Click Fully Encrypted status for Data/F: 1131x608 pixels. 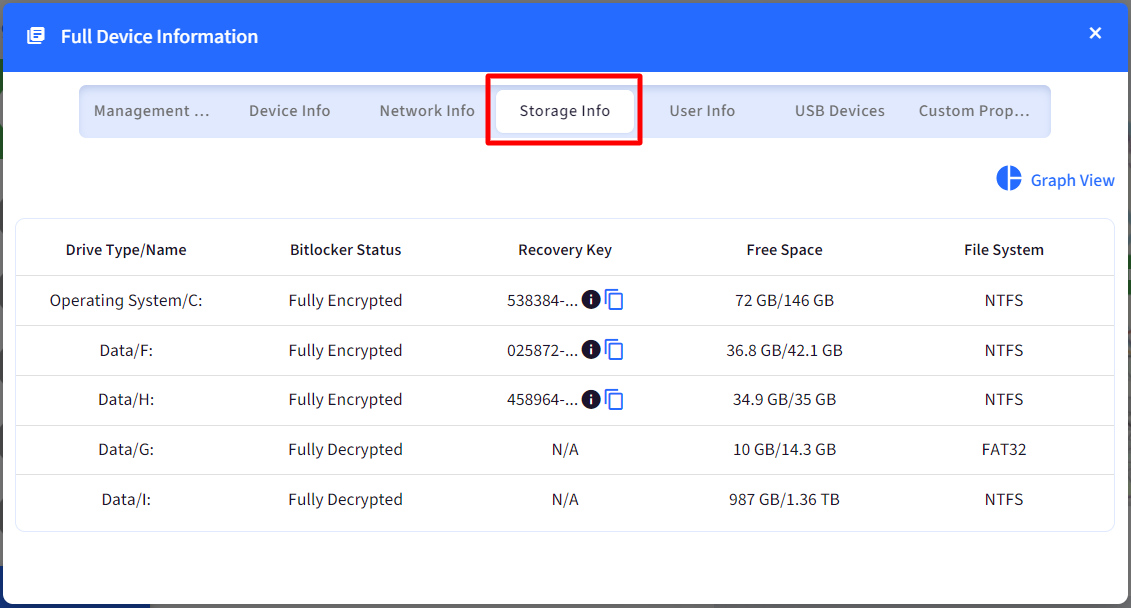point(346,351)
